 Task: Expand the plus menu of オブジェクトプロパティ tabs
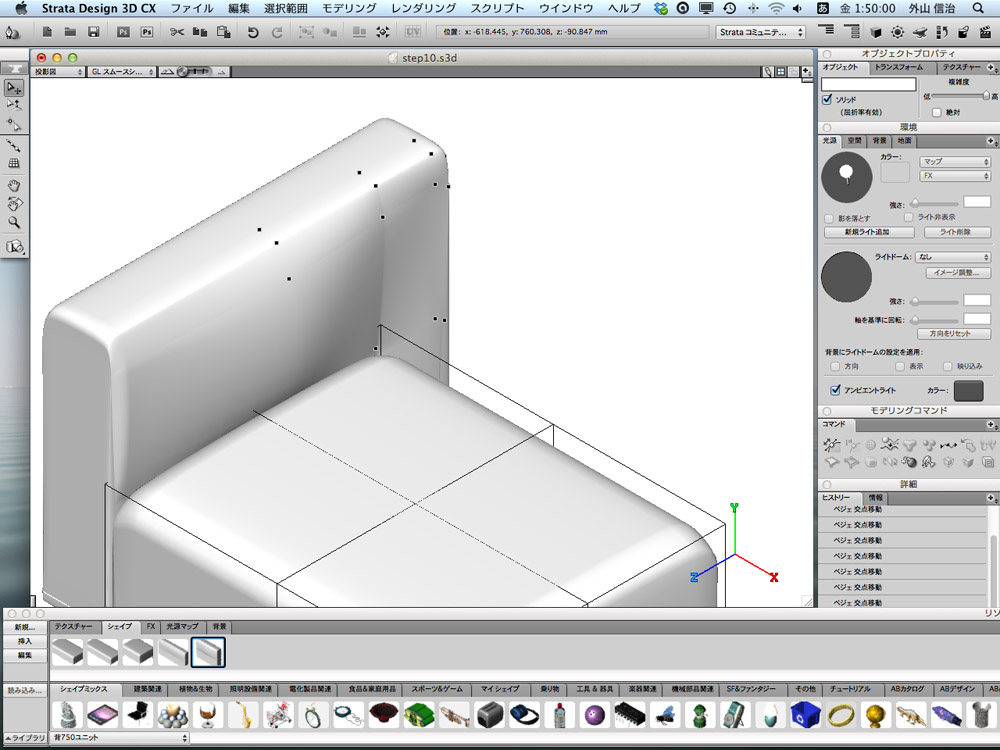[992, 67]
